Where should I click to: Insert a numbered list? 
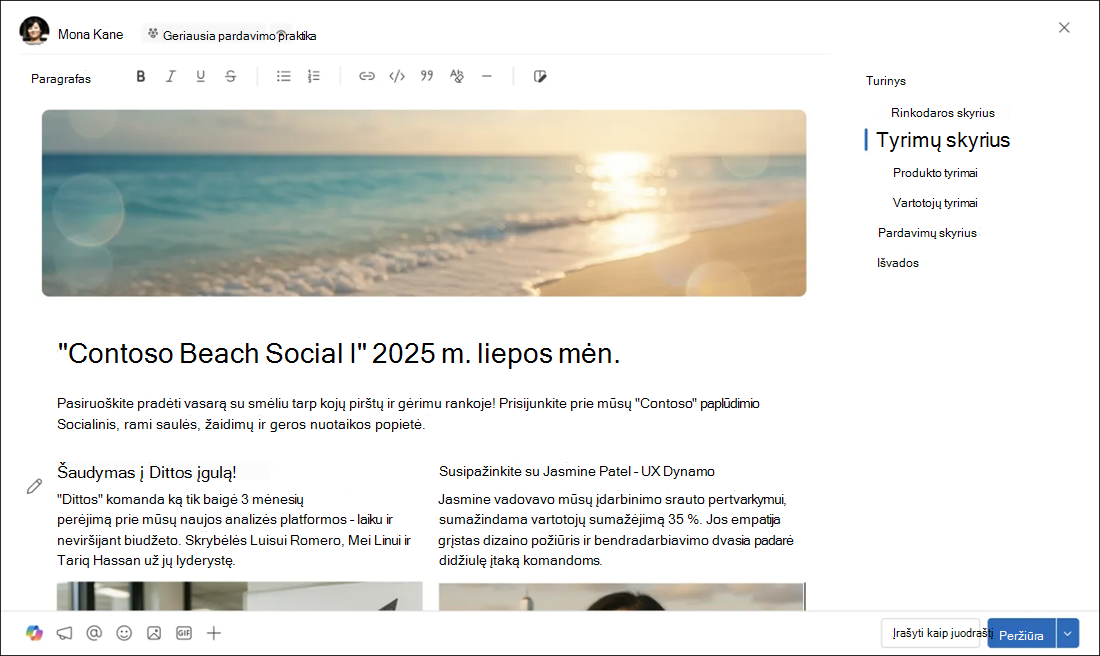click(314, 76)
